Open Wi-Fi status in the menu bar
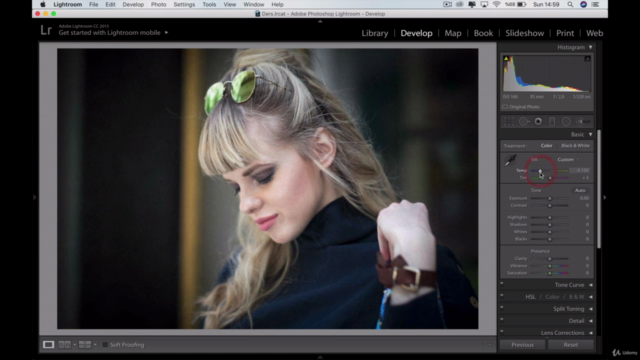This screenshot has width=640, height=360. pyautogui.click(x=496, y=4)
